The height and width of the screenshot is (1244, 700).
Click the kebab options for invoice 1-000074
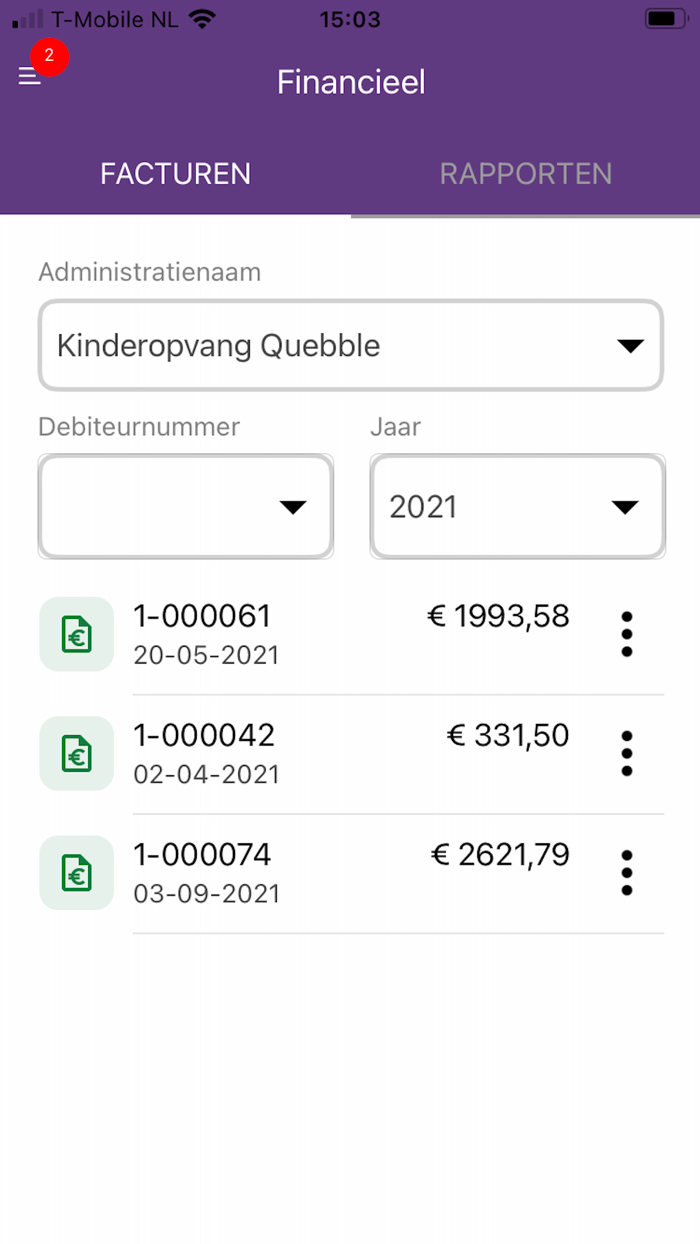coord(627,872)
